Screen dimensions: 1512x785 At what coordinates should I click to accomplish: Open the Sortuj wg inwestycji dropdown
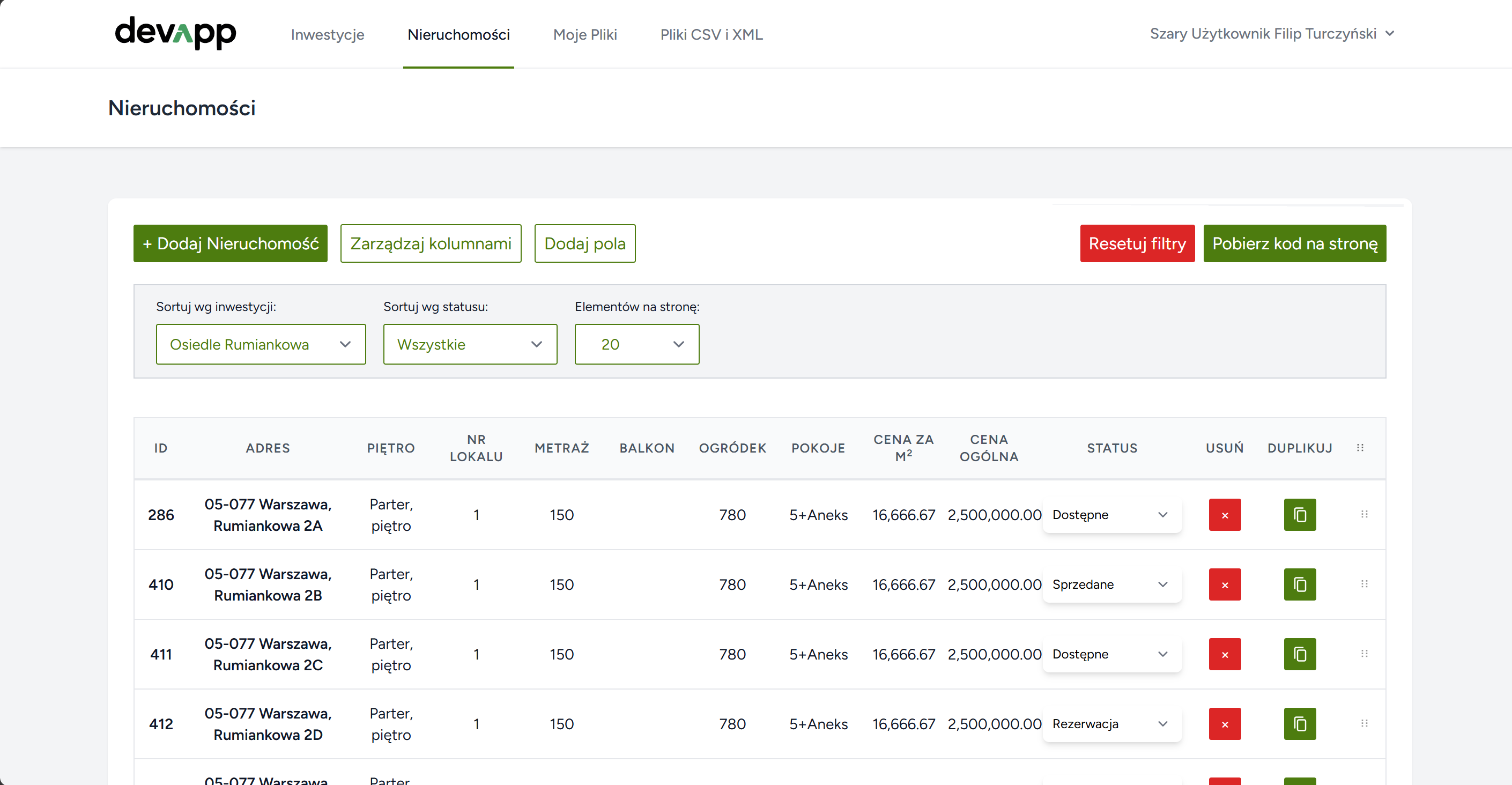tap(261, 344)
